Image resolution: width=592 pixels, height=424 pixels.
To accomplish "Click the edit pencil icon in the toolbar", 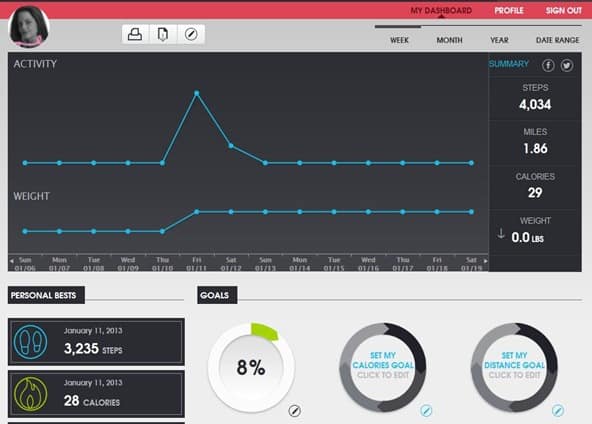I will point(191,34).
